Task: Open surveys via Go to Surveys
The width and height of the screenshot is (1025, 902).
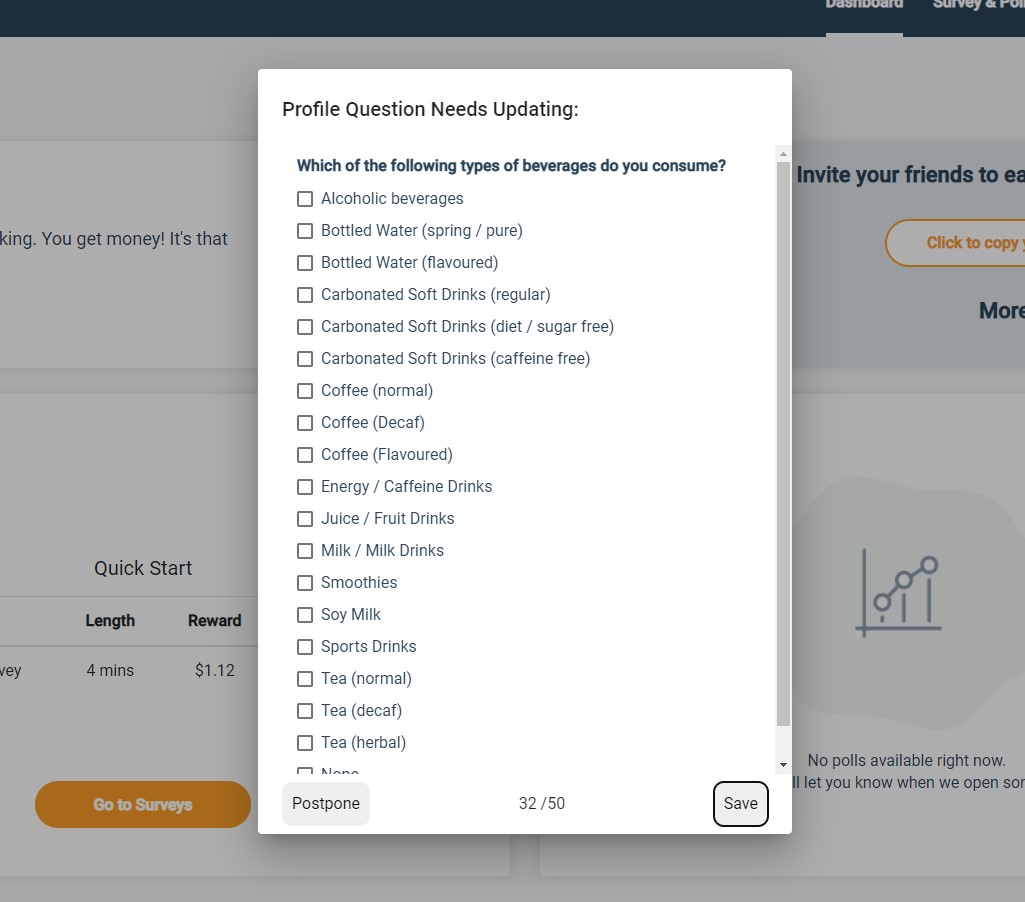Action: click(142, 804)
